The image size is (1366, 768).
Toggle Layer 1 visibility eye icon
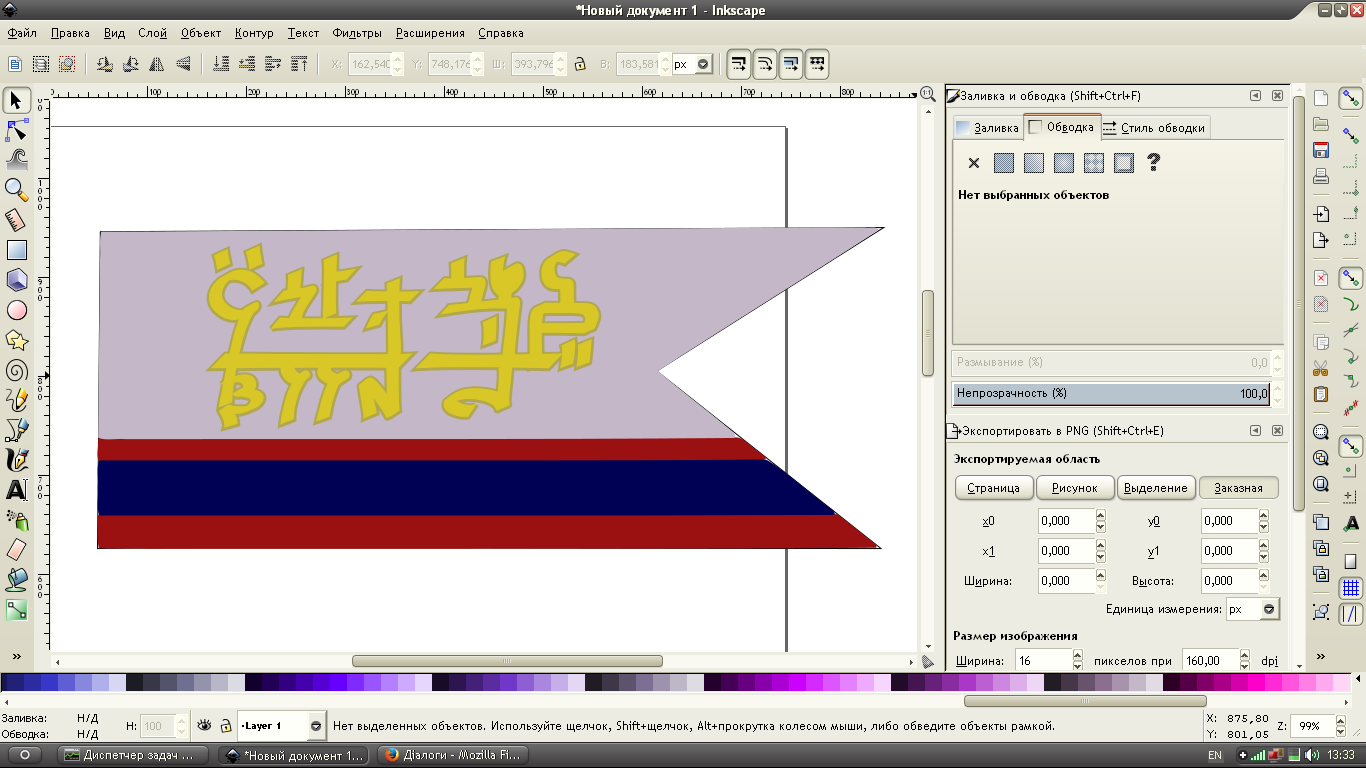click(205, 726)
